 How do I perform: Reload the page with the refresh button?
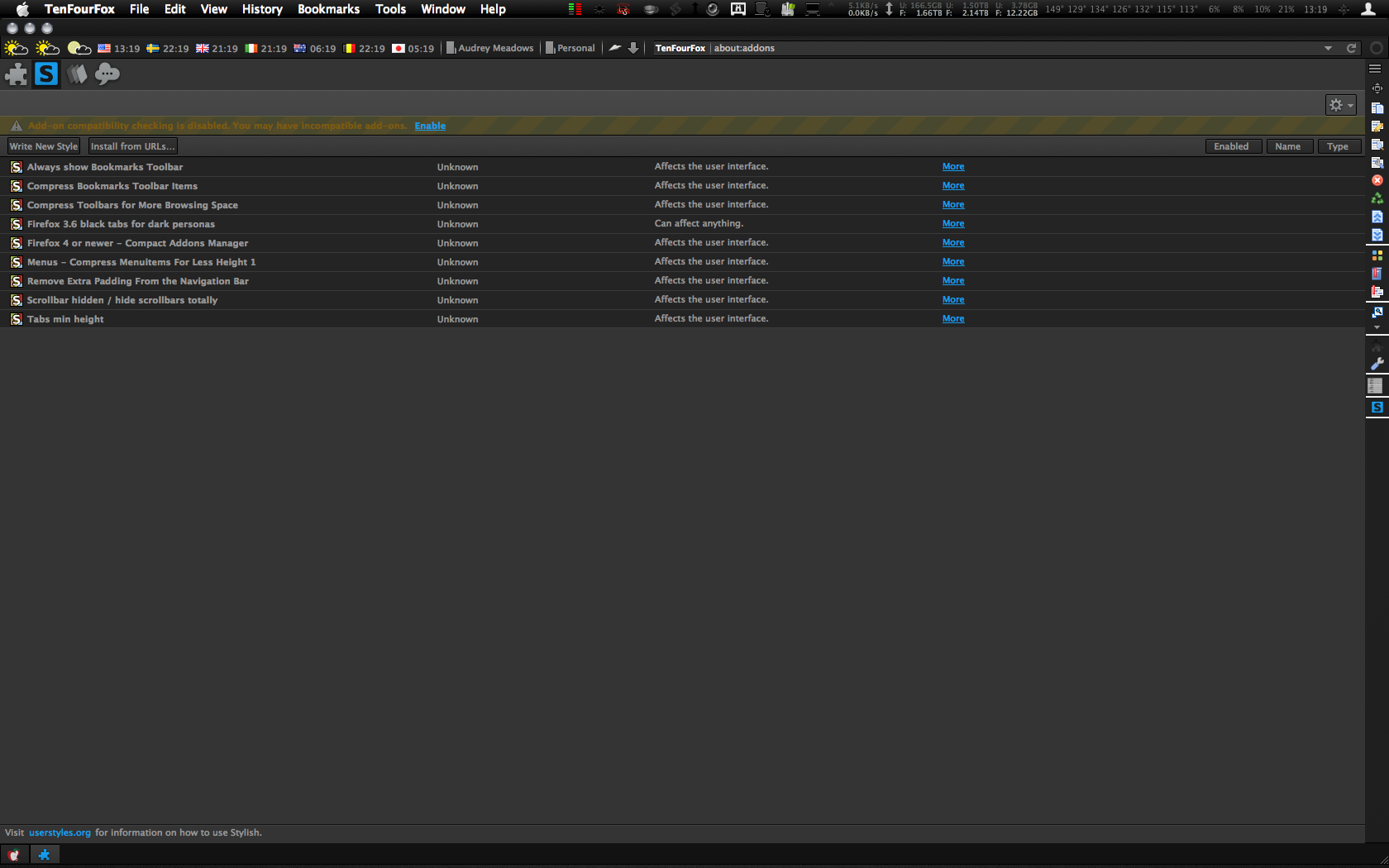coord(1352,48)
